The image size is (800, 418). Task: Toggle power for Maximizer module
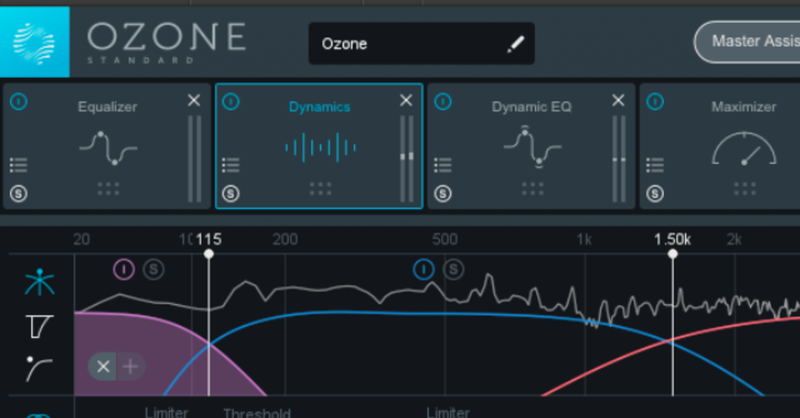point(655,102)
